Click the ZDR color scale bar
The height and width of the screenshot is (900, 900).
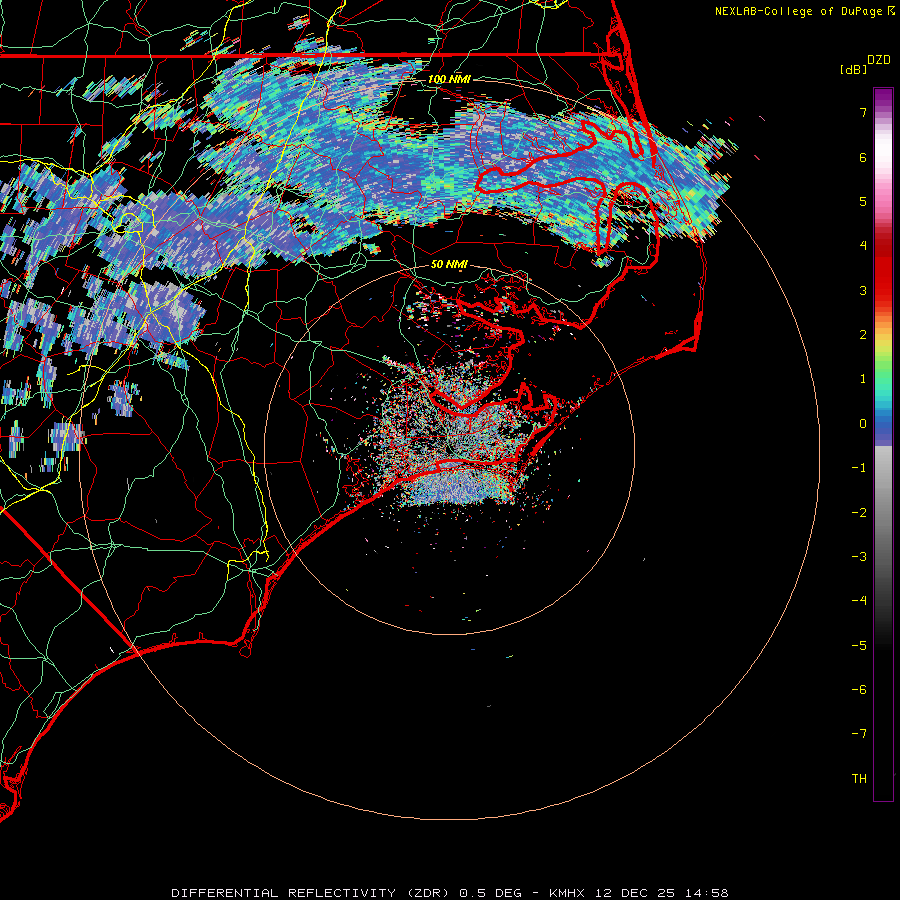883,444
